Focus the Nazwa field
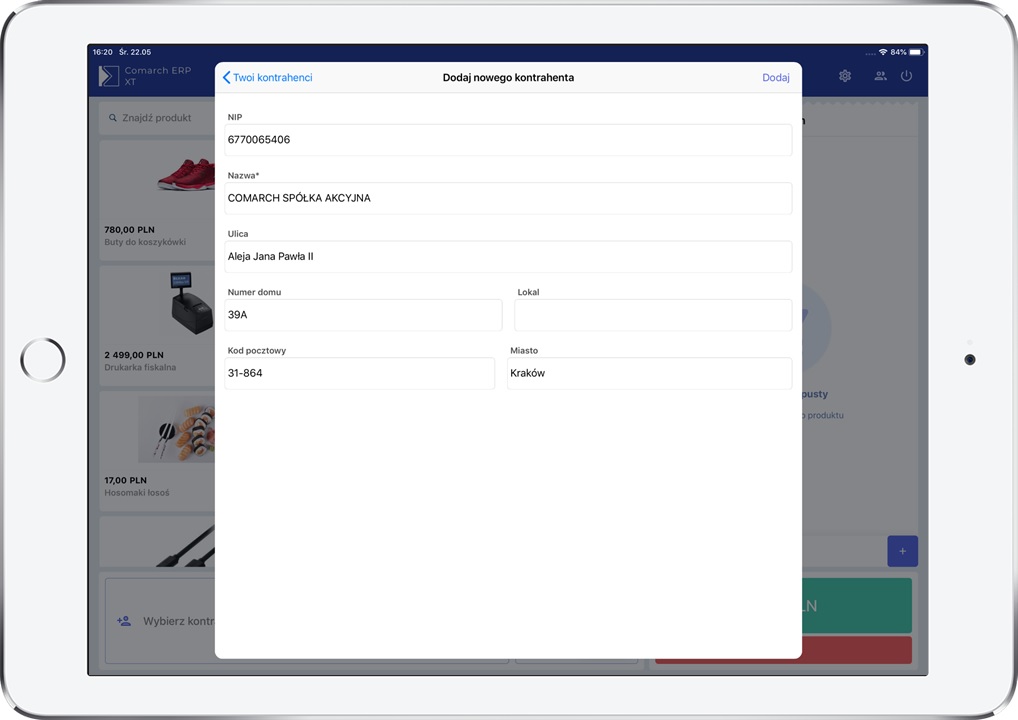 [x=508, y=198]
